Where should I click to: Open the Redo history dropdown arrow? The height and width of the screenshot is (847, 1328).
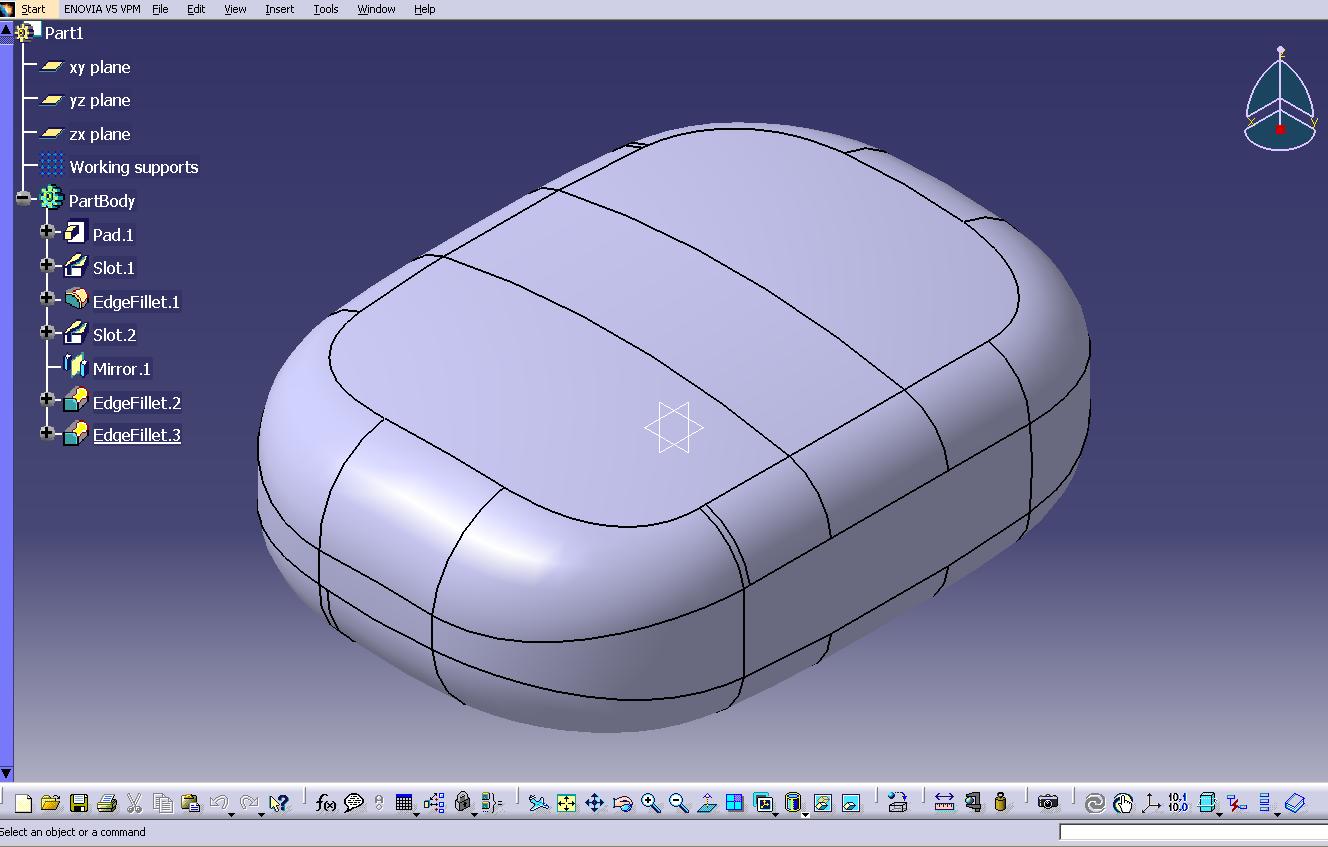point(261,814)
